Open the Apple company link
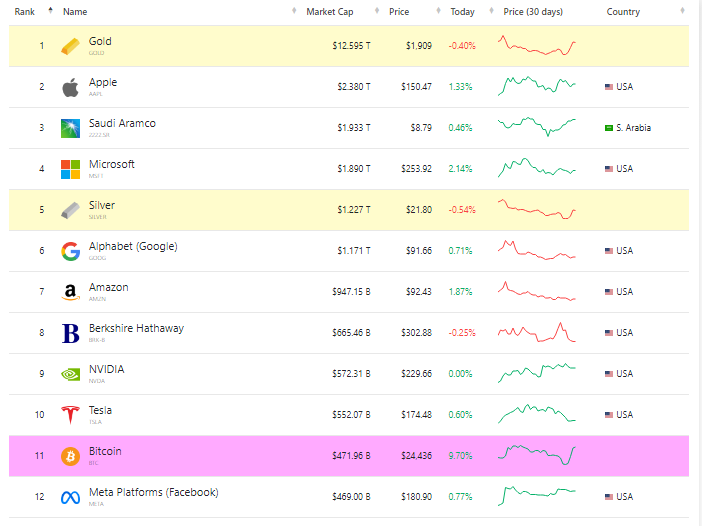Image resolution: width=702 pixels, height=526 pixels. click(x=103, y=82)
